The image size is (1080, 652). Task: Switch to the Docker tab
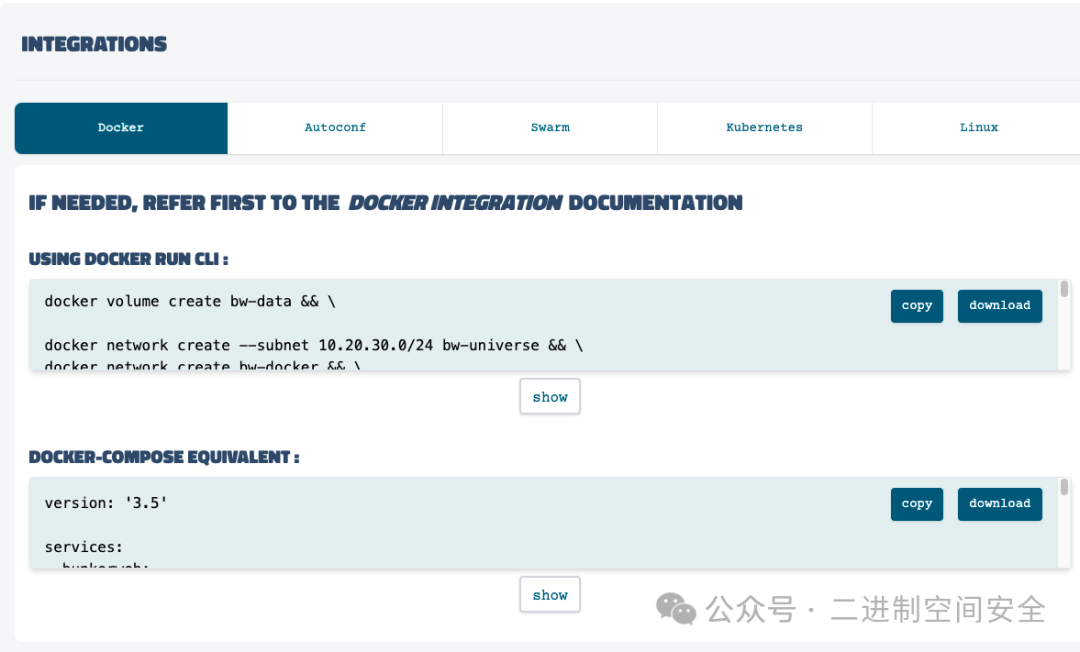click(x=121, y=128)
